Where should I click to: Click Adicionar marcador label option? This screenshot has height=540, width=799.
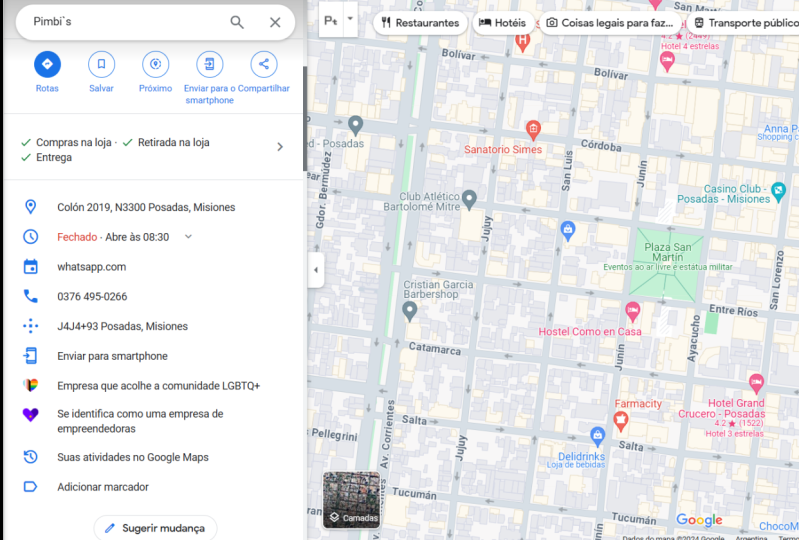click(x=103, y=487)
